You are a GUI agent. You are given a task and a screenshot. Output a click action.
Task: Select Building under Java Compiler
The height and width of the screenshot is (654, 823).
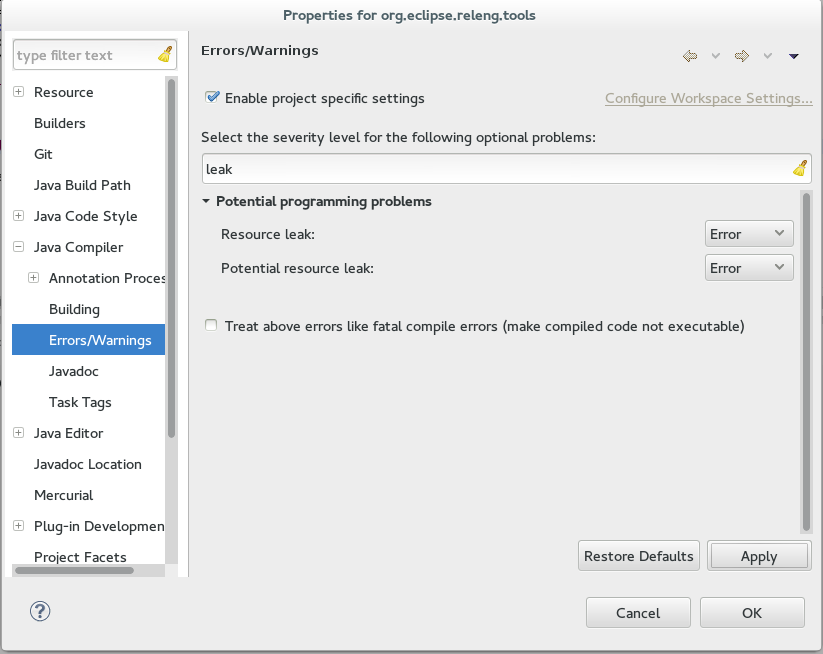[x=75, y=309]
